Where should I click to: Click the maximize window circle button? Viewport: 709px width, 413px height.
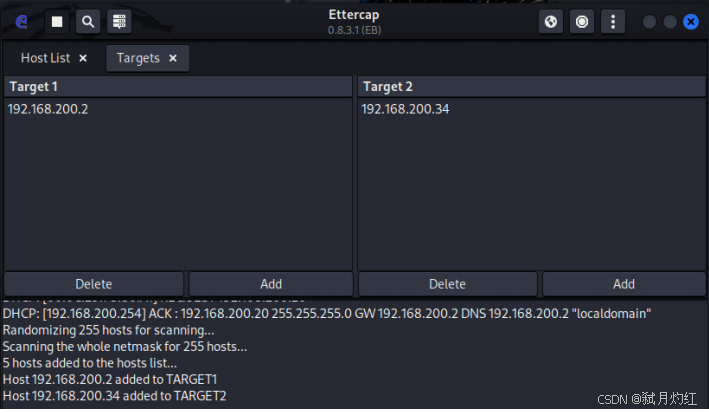pyautogui.click(x=670, y=22)
